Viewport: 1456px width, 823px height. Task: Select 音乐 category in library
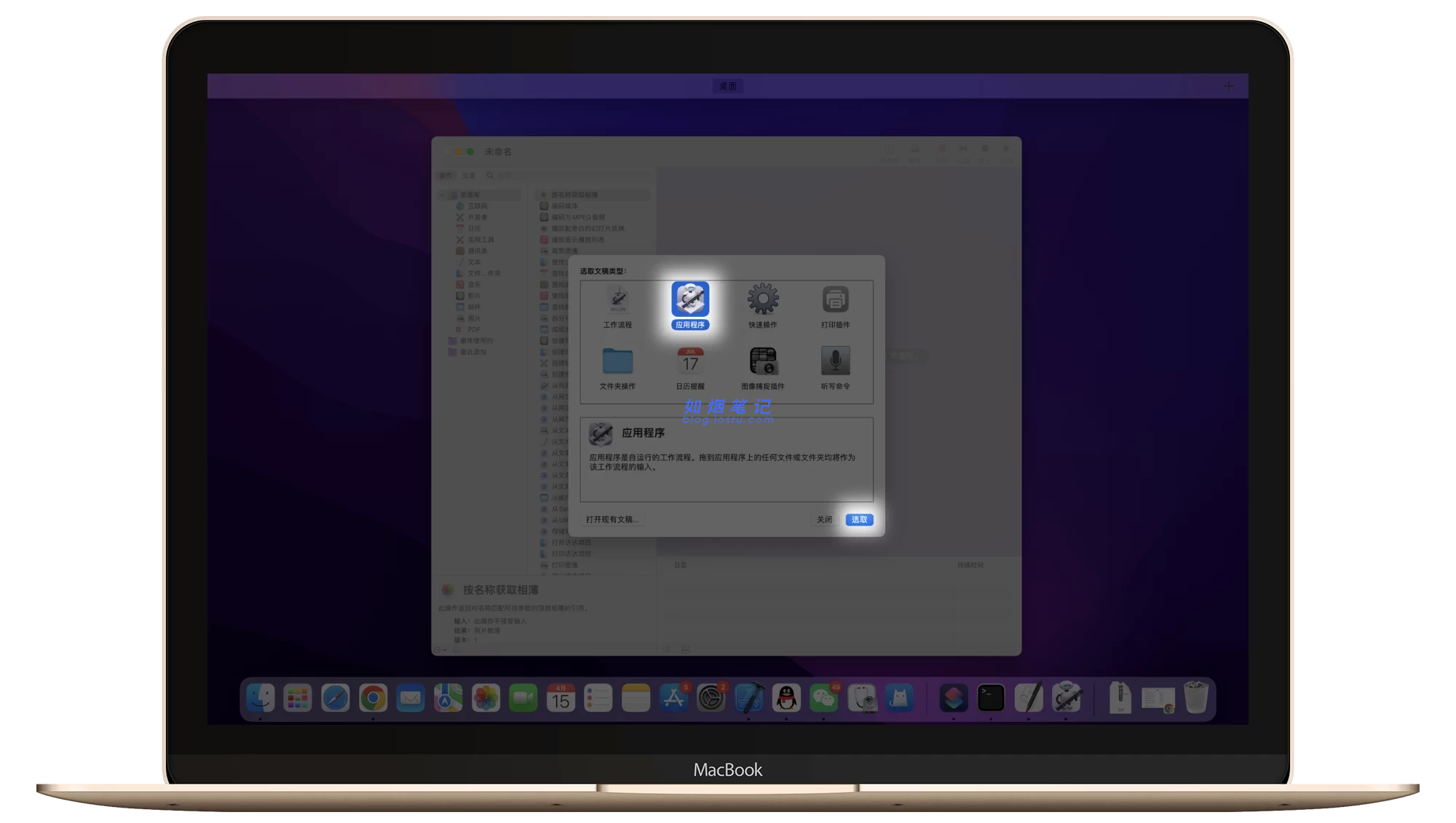click(x=468, y=285)
